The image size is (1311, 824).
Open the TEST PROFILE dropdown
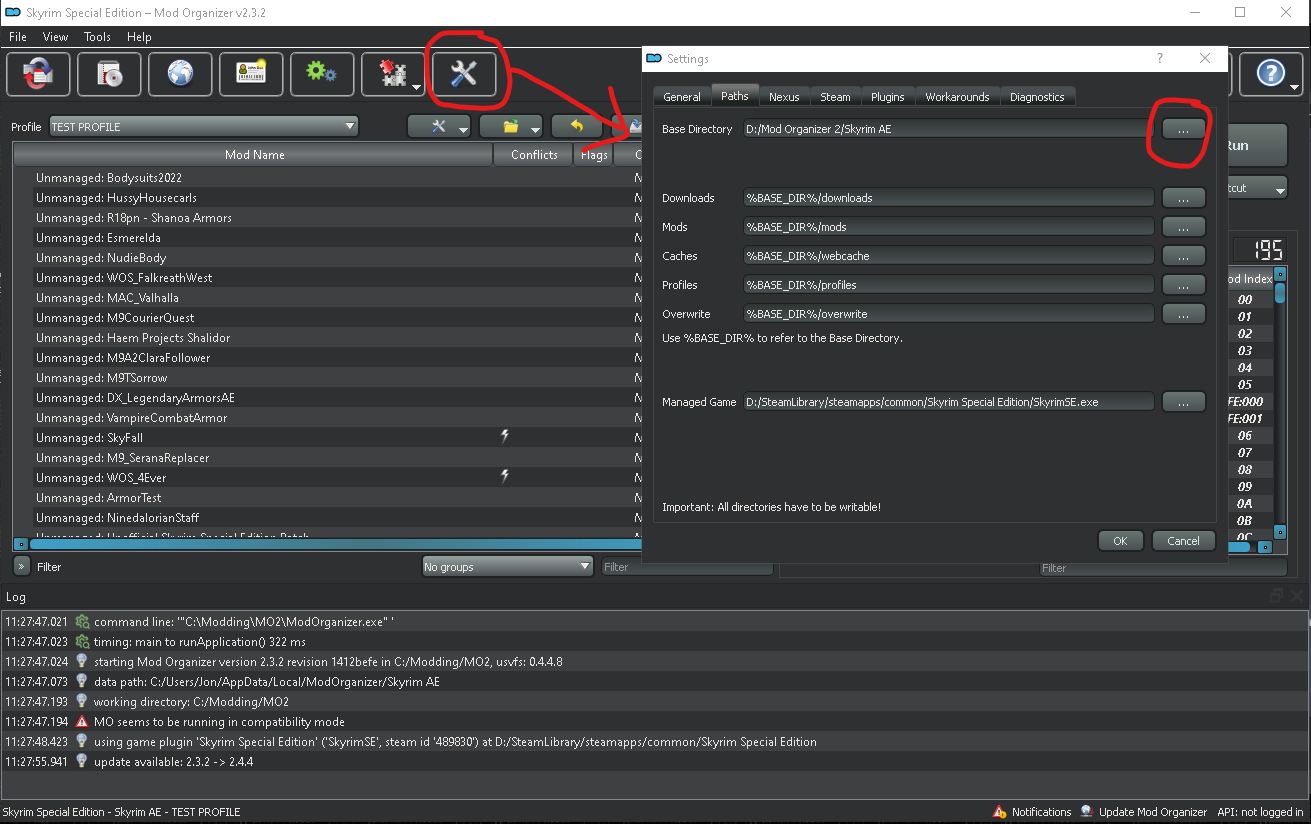(203, 127)
